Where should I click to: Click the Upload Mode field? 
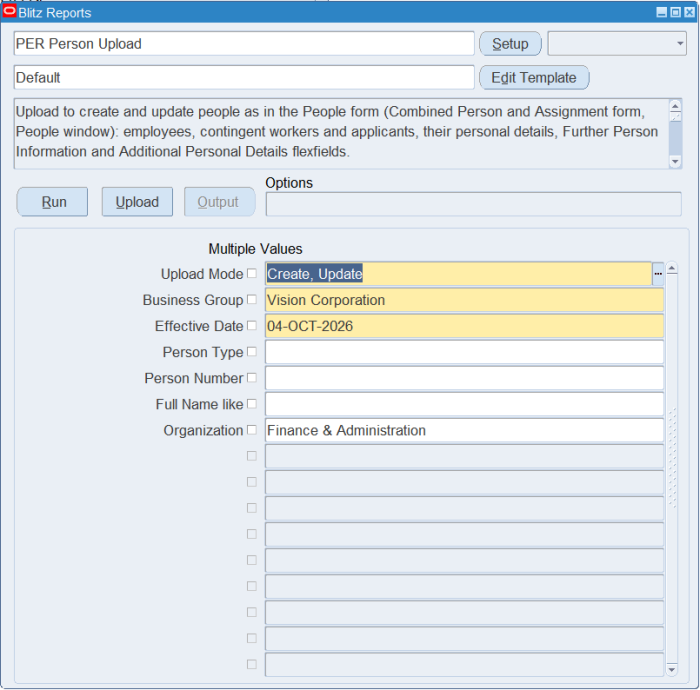tap(459, 274)
